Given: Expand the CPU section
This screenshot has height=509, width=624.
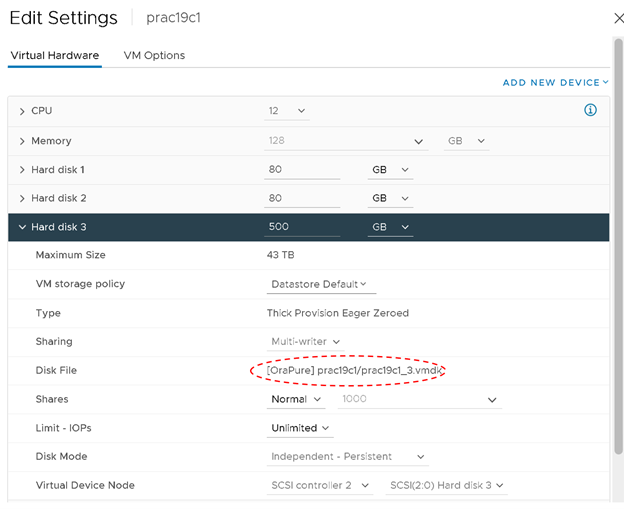Looking at the screenshot, I should 22,111.
